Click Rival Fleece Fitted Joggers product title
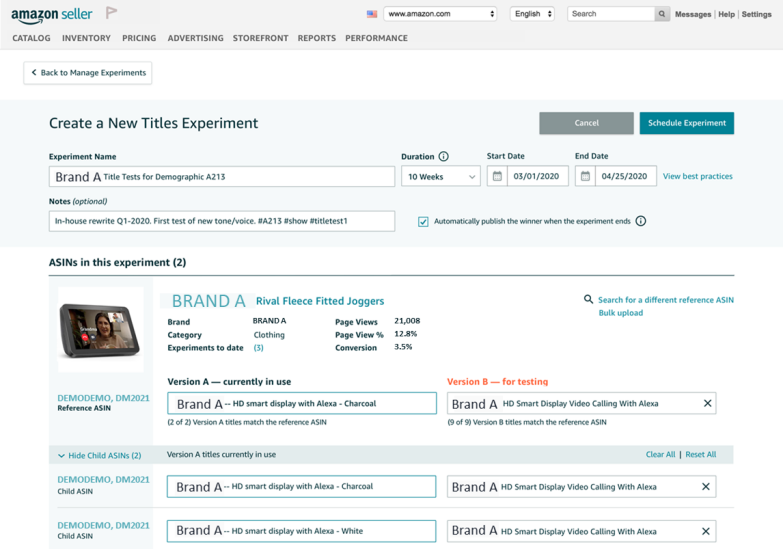The width and height of the screenshot is (783, 549). point(320,301)
